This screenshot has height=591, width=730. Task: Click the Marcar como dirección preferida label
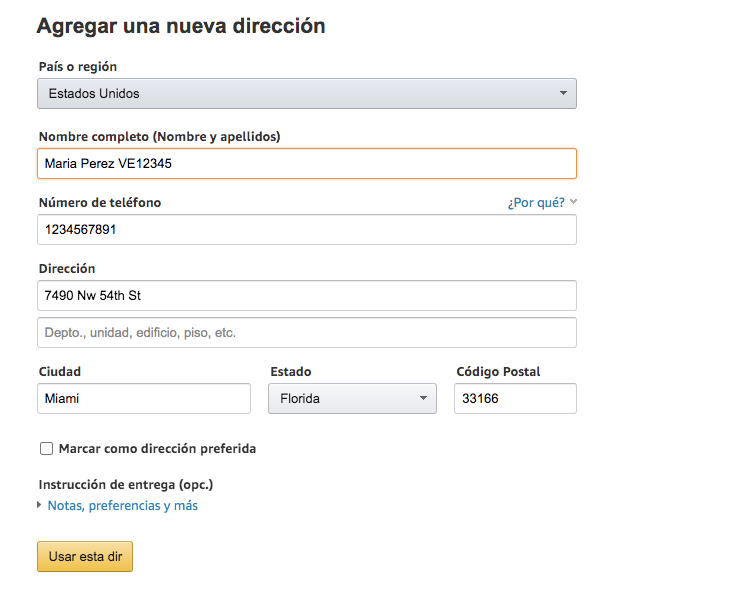157,449
